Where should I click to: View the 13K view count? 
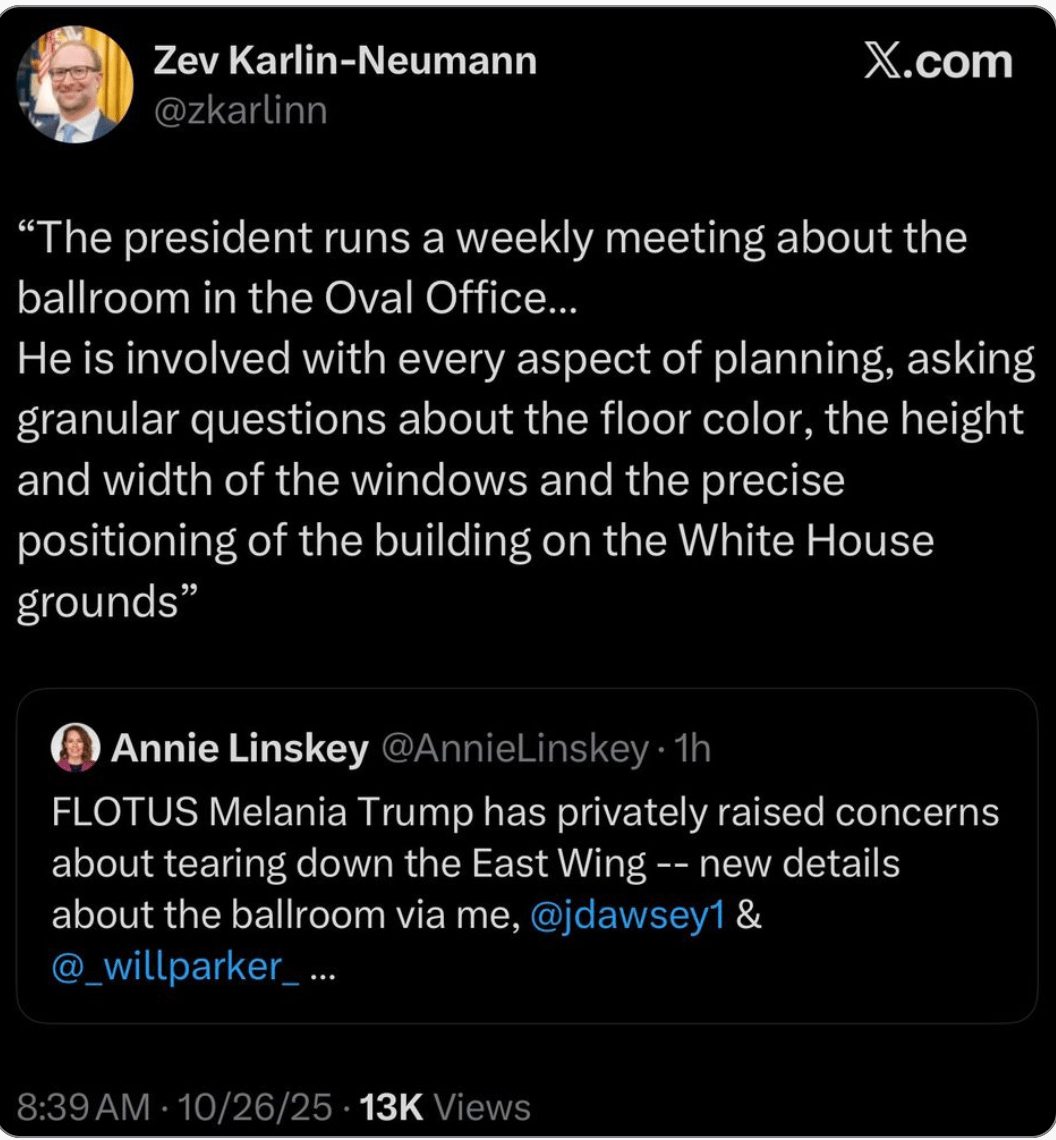(393, 1107)
